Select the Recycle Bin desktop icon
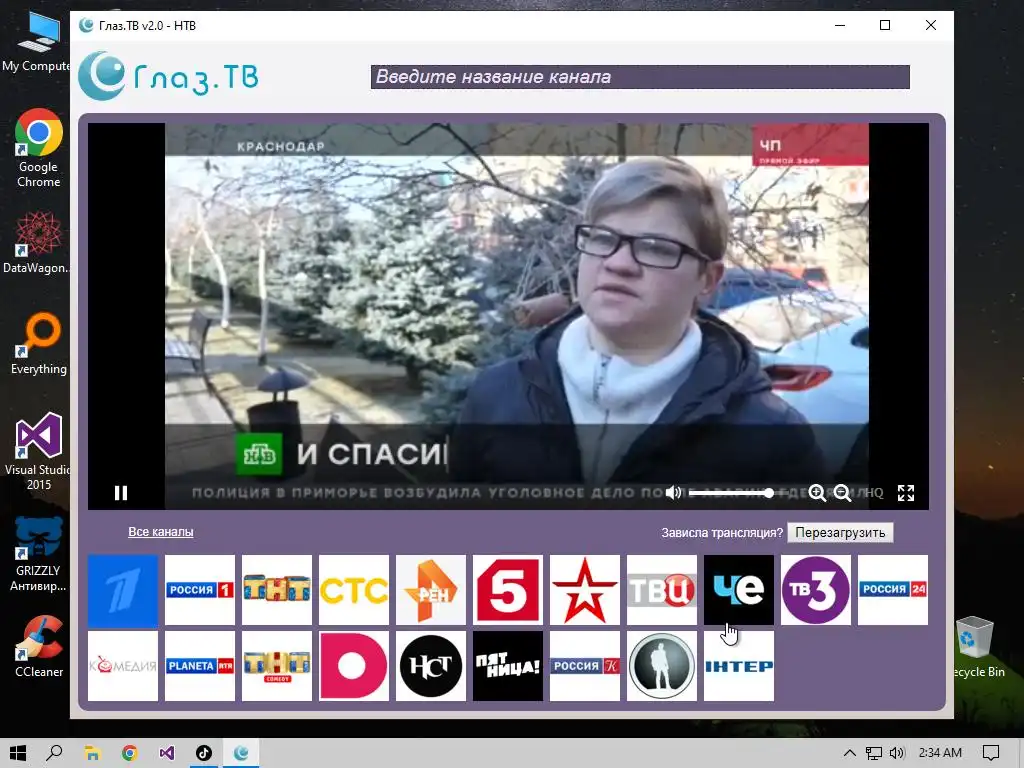 click(976, 648)
